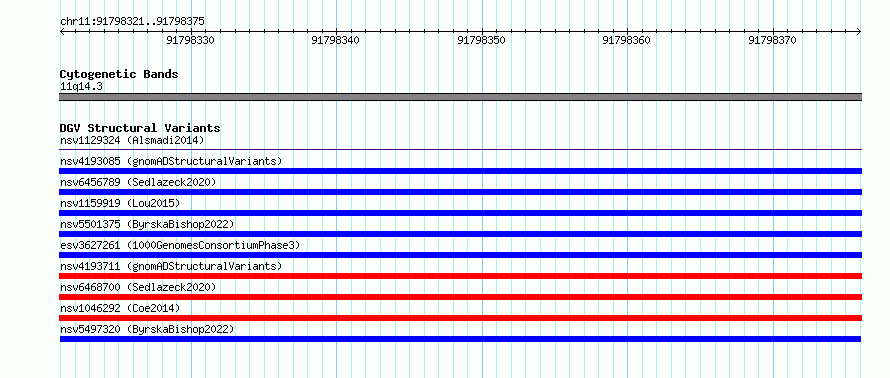Click ruler position label 91798360

(x=627, y=40)
